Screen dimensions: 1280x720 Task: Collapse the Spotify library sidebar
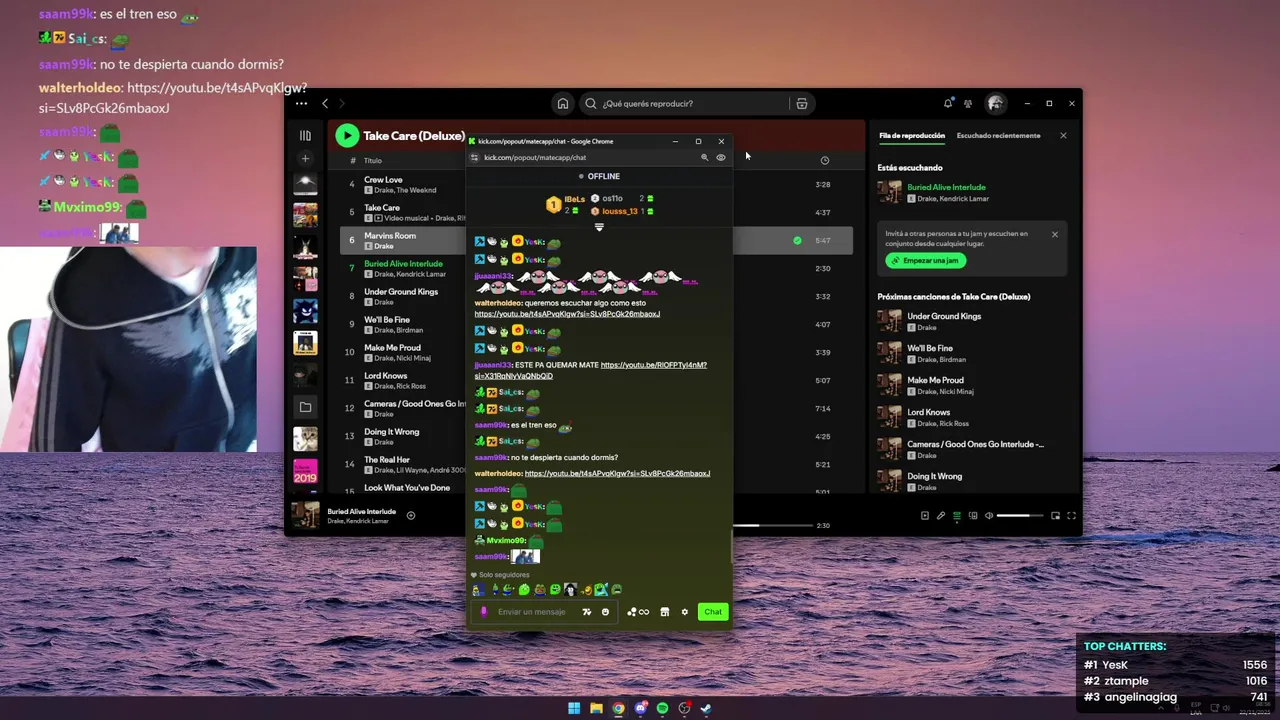coord(305,135)
